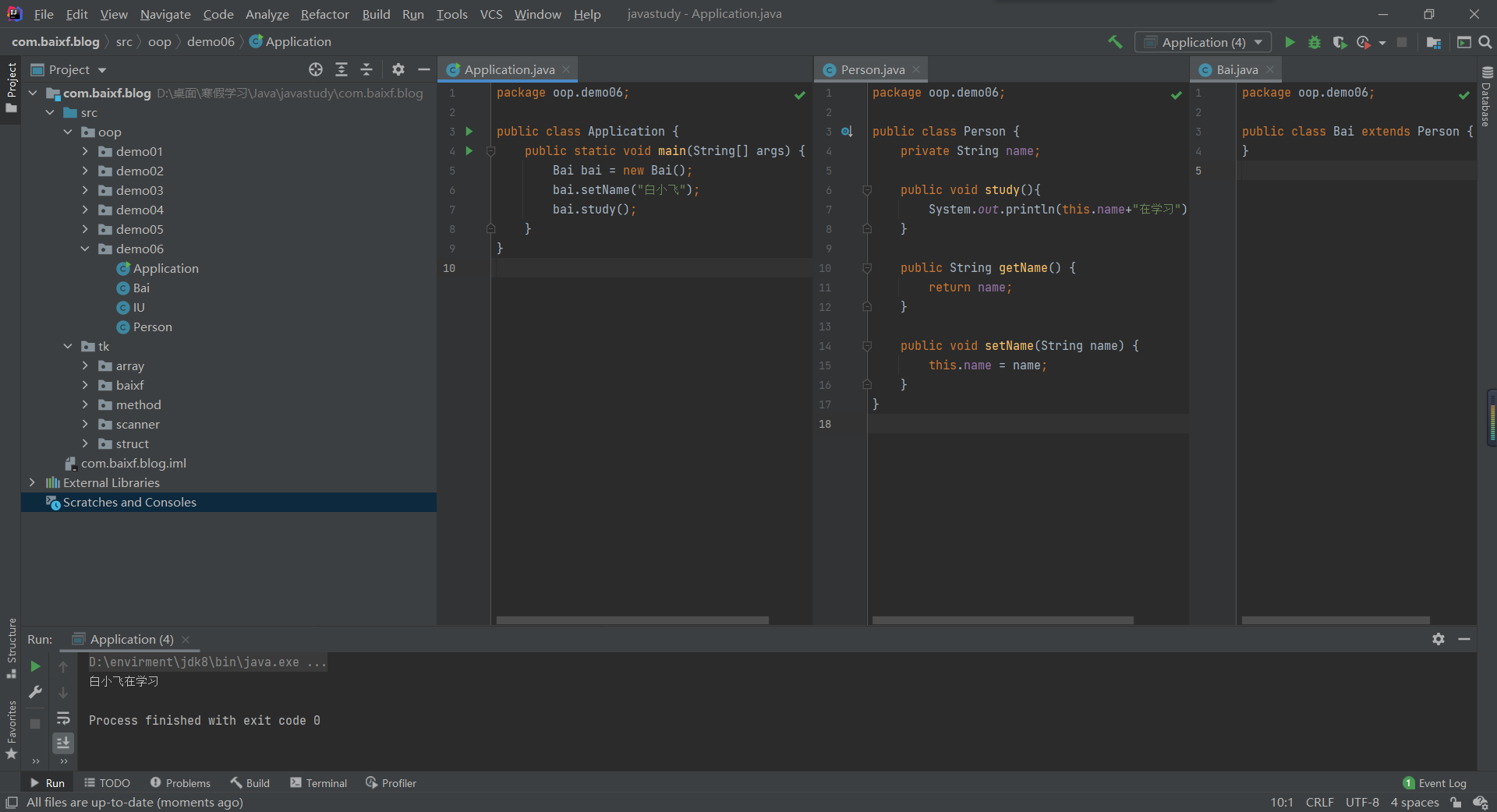
Task: Expand the demo01 folder
Action: pyautogui.click(x=85, y=151)
